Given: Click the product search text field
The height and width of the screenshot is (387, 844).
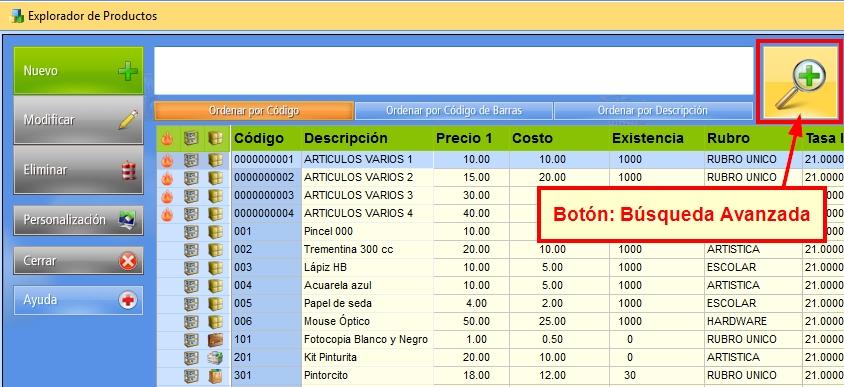Looking at the screenshot, I should coord(453,71).
